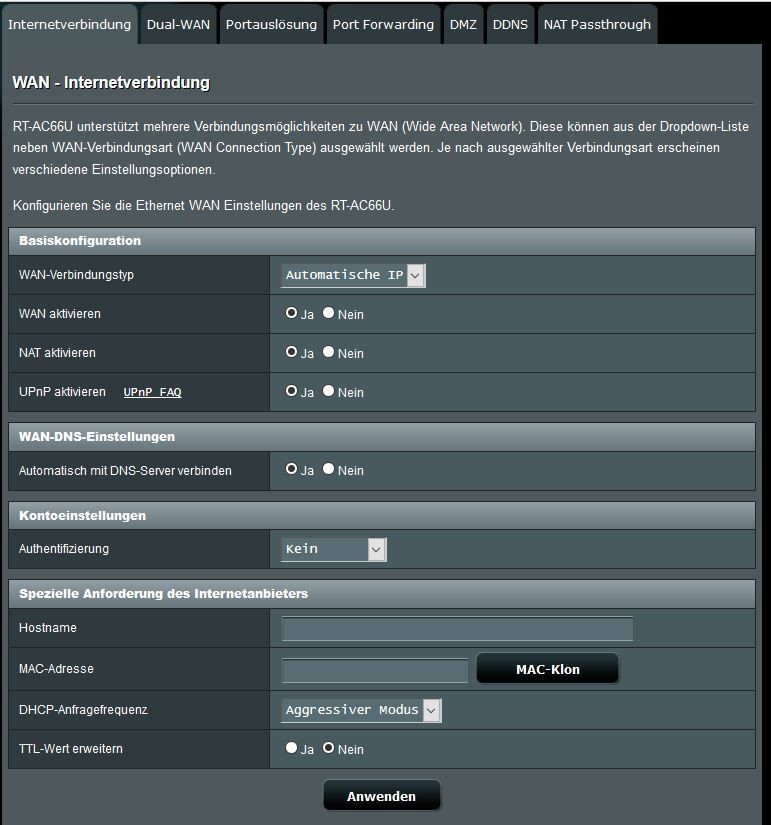Open the UPnP FAQ link

click(x=152, y=393)
